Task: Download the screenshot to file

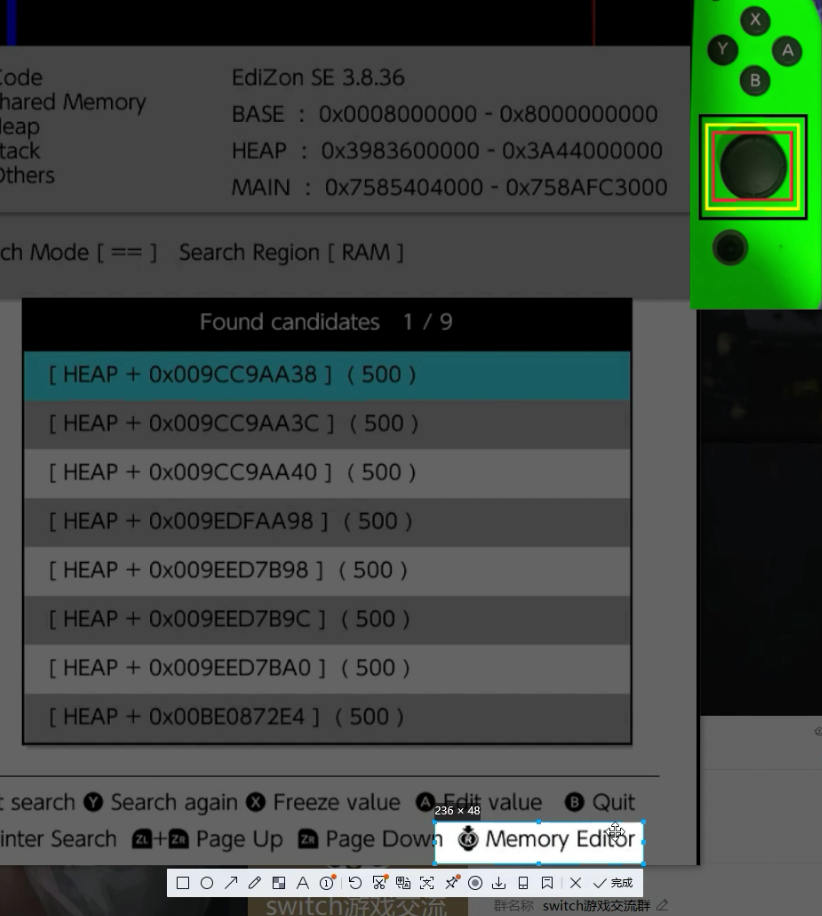Action: click(x=499, y=883)
